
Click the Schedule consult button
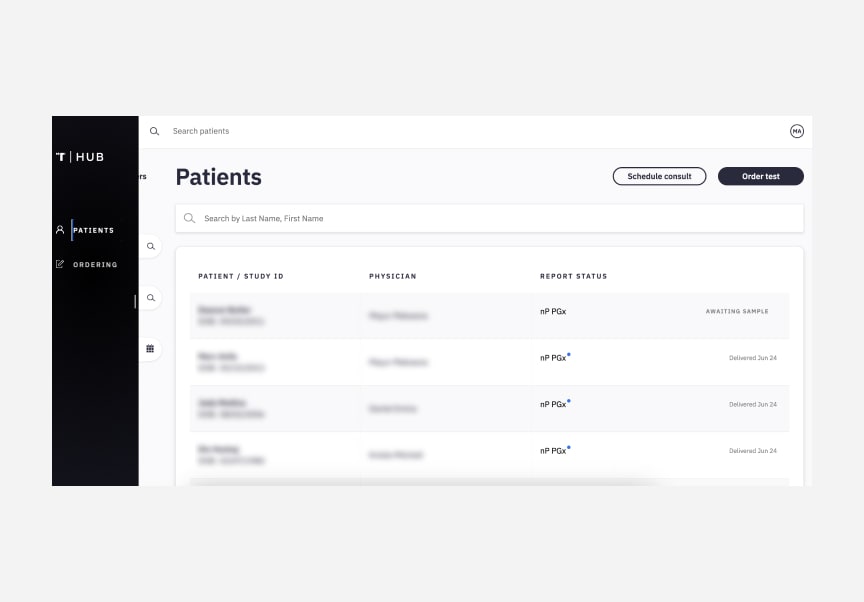click(659, 176)
